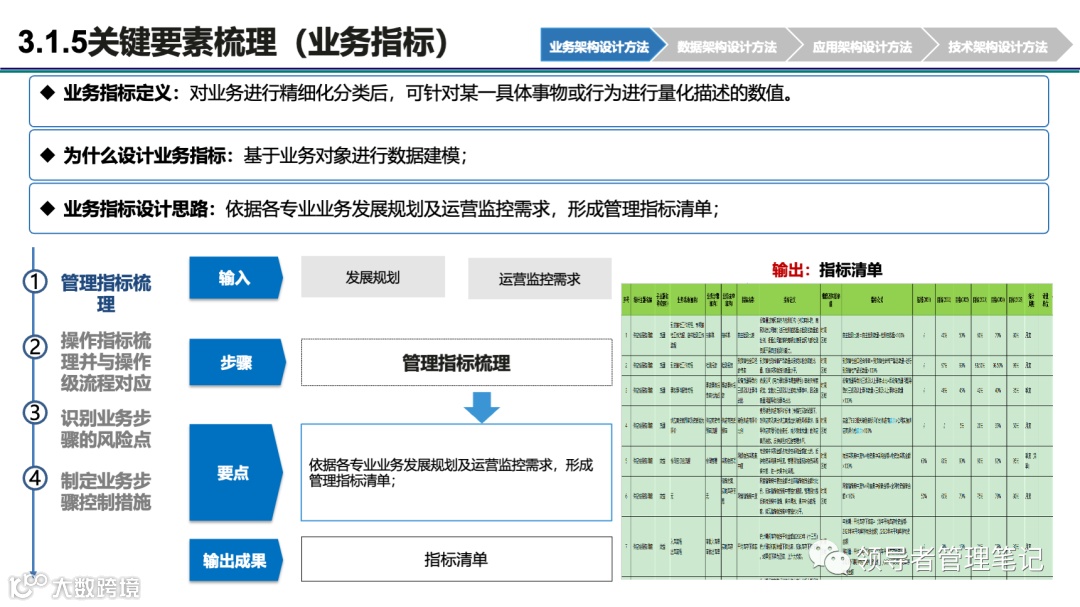Screen dimensions: 1080x607
Task: Open the green indicator list table thumbnail
Action: (837, 431)
